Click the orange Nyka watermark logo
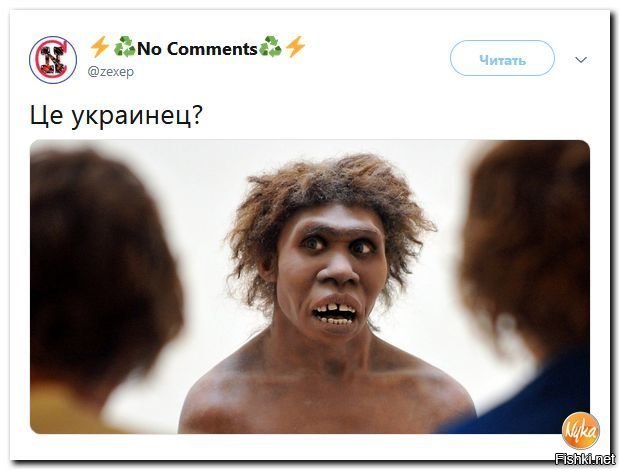The image size is (621, 471). [580, 431]
